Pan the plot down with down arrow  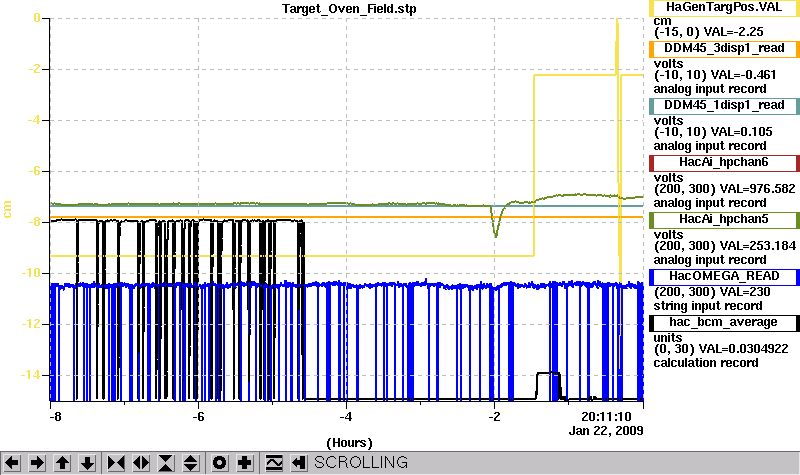pos(87,463)
